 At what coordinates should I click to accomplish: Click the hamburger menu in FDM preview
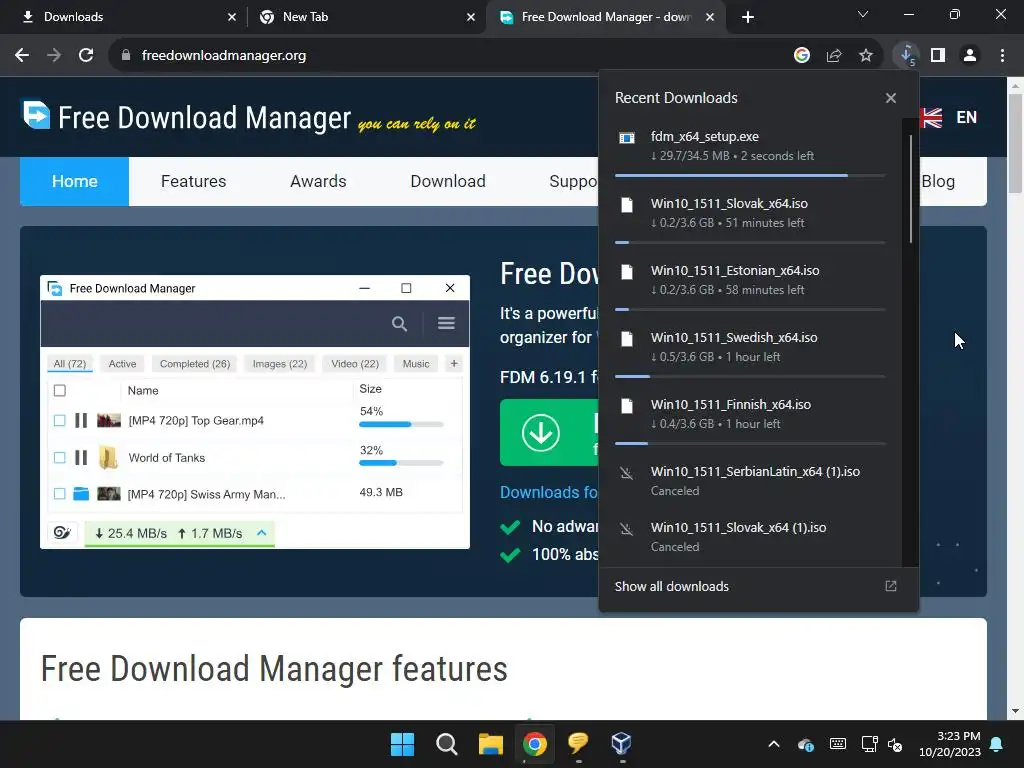pyautogui.click(x=446, y=323)
